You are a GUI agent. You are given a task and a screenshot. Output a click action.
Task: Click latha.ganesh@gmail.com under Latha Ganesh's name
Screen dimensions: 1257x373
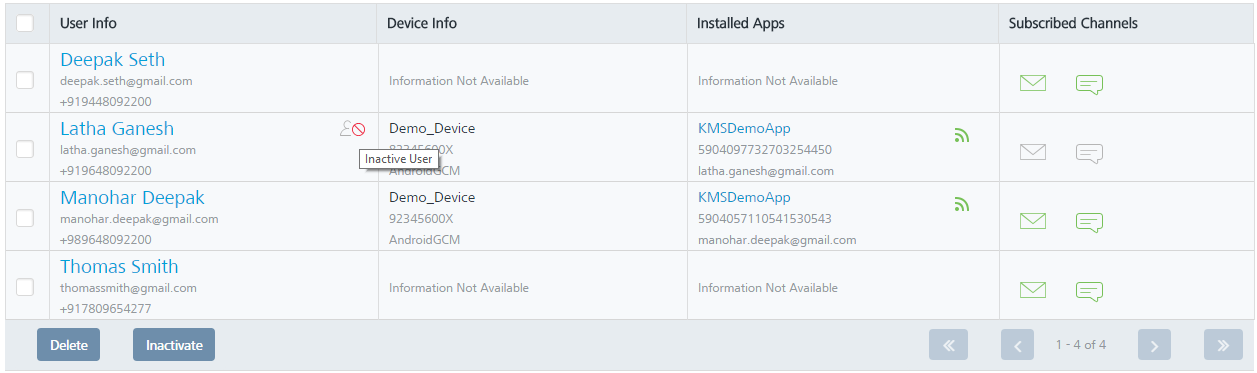(128, 150)
